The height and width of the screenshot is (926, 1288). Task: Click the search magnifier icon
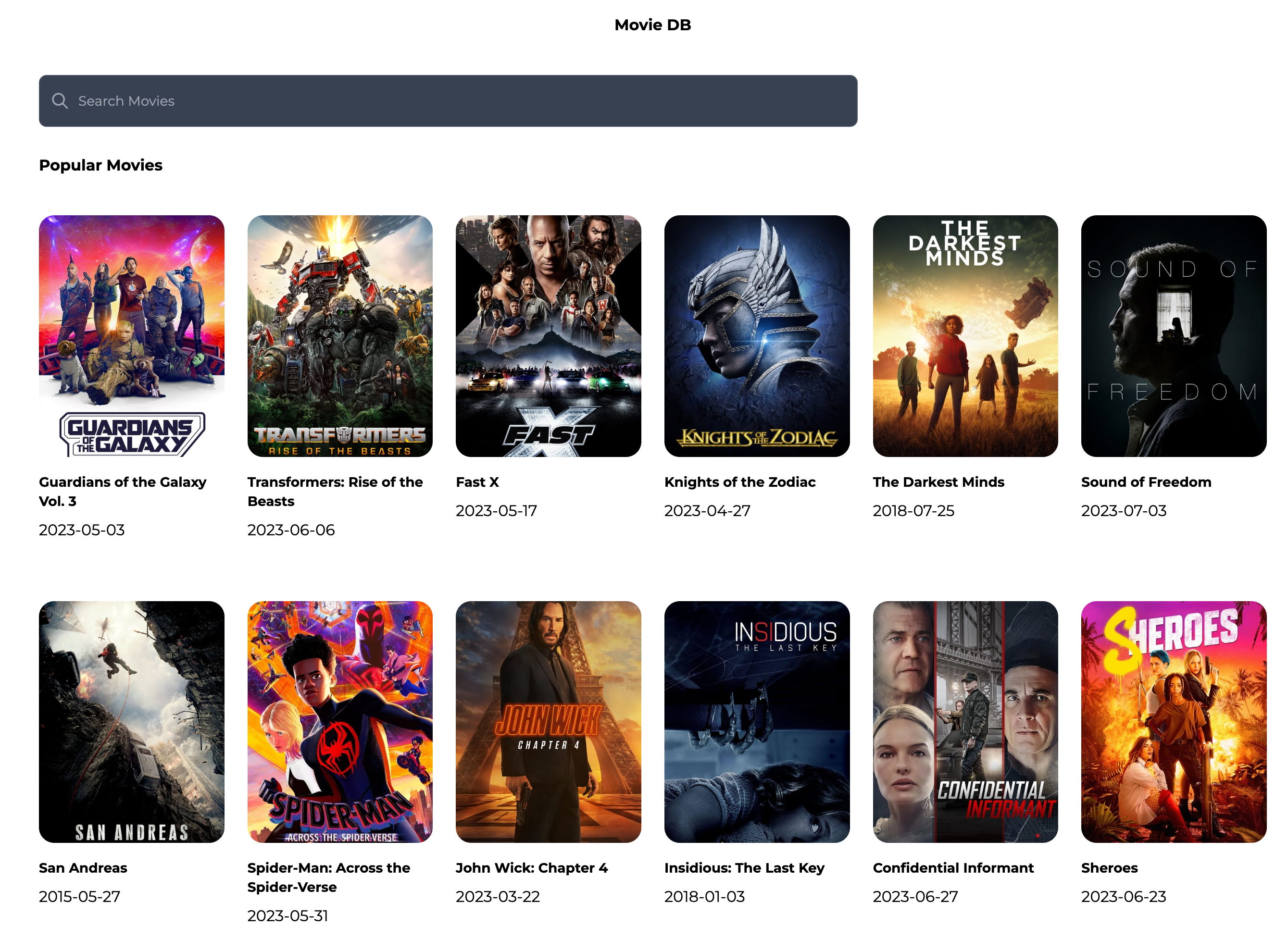60,101
